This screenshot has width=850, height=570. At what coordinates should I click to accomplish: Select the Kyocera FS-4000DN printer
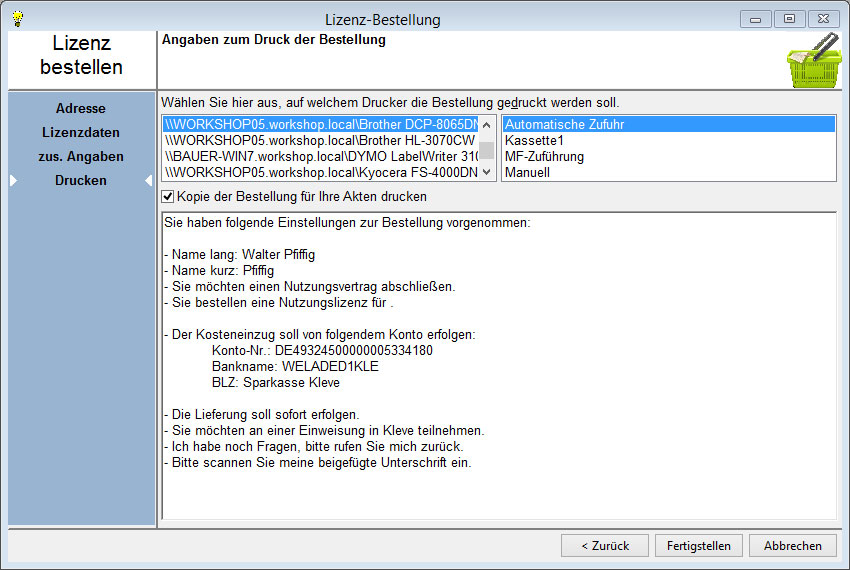click(x=320, y=173)
